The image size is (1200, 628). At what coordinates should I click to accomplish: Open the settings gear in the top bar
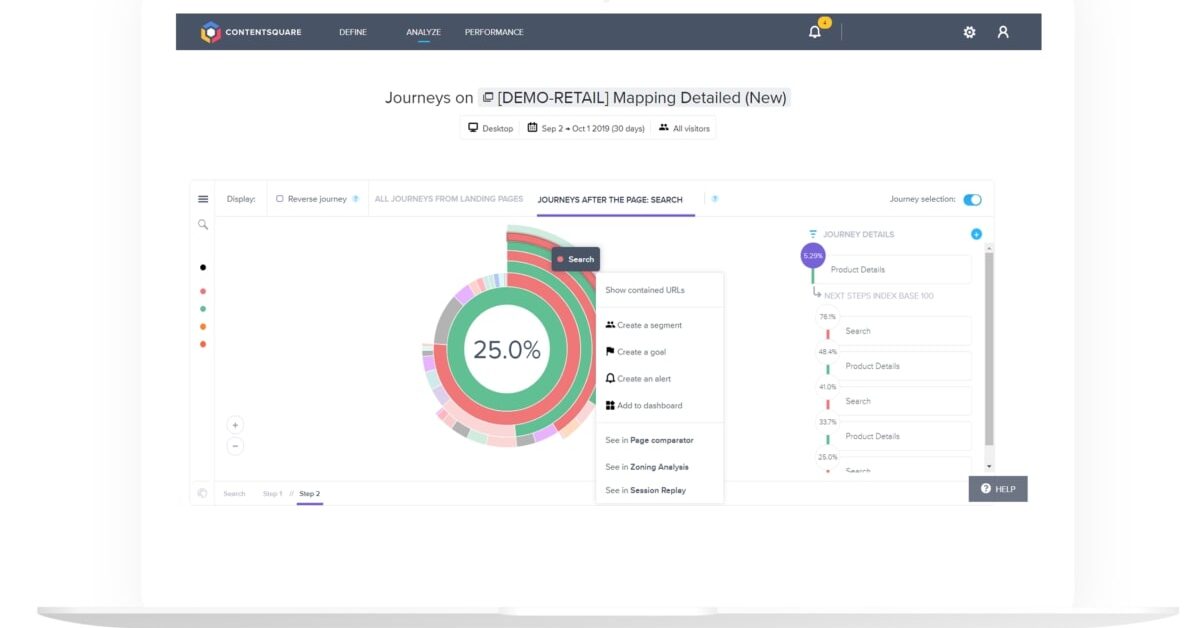968,31
